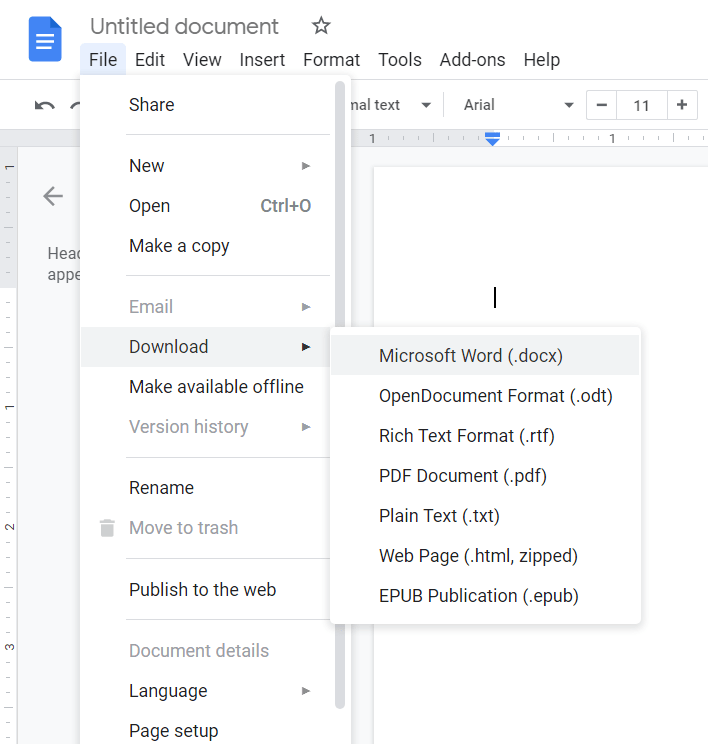Image resolution: width=708 pixels, height=744 pixels.
Task: Expand the Version history submenu
Action: point(205,427)
